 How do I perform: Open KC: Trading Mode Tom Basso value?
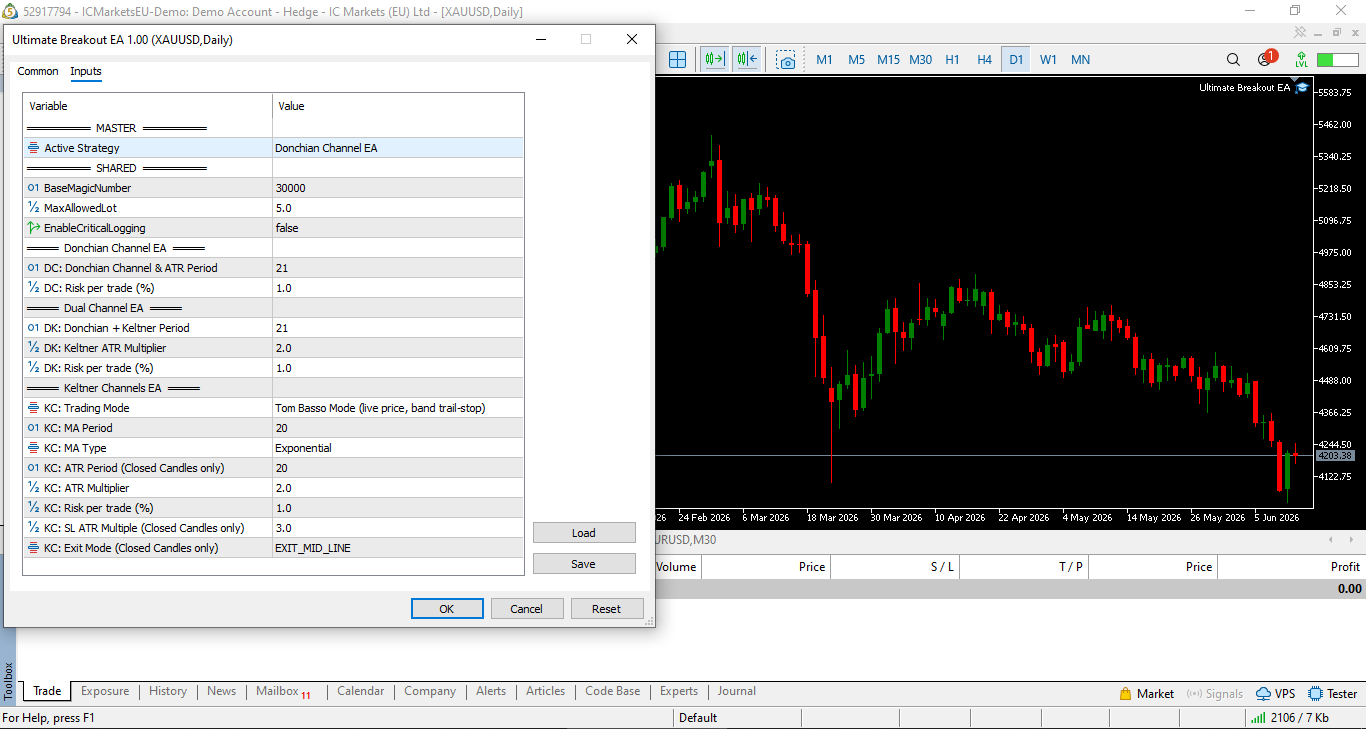click(398, 408)
